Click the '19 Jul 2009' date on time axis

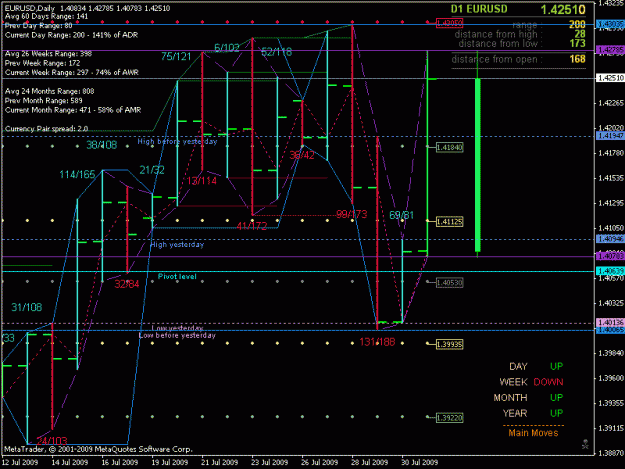tap(169, 463)
